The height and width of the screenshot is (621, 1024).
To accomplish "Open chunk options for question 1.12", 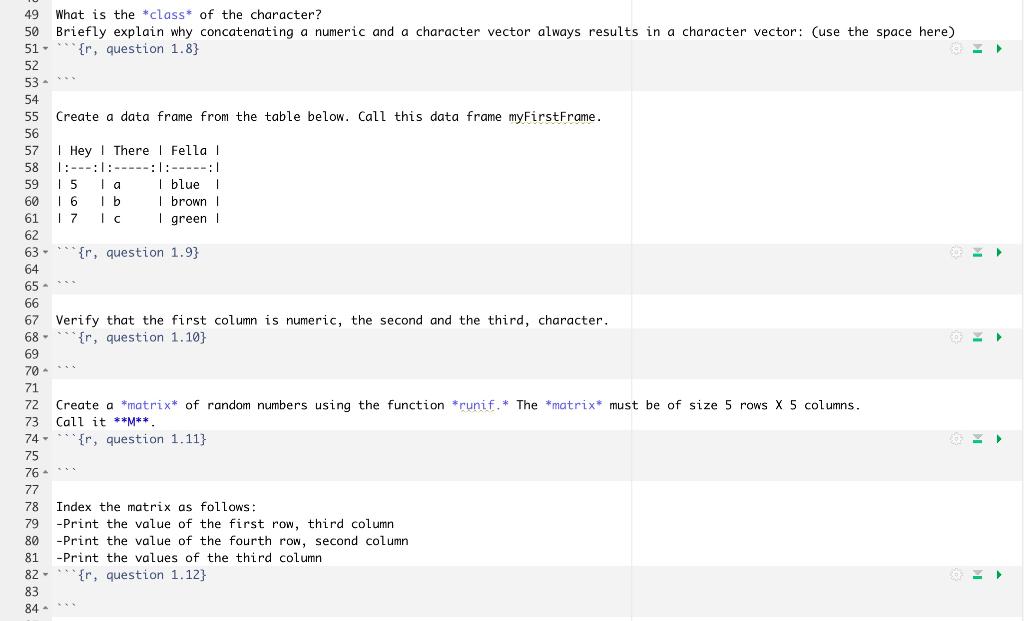I will point(956,575).
